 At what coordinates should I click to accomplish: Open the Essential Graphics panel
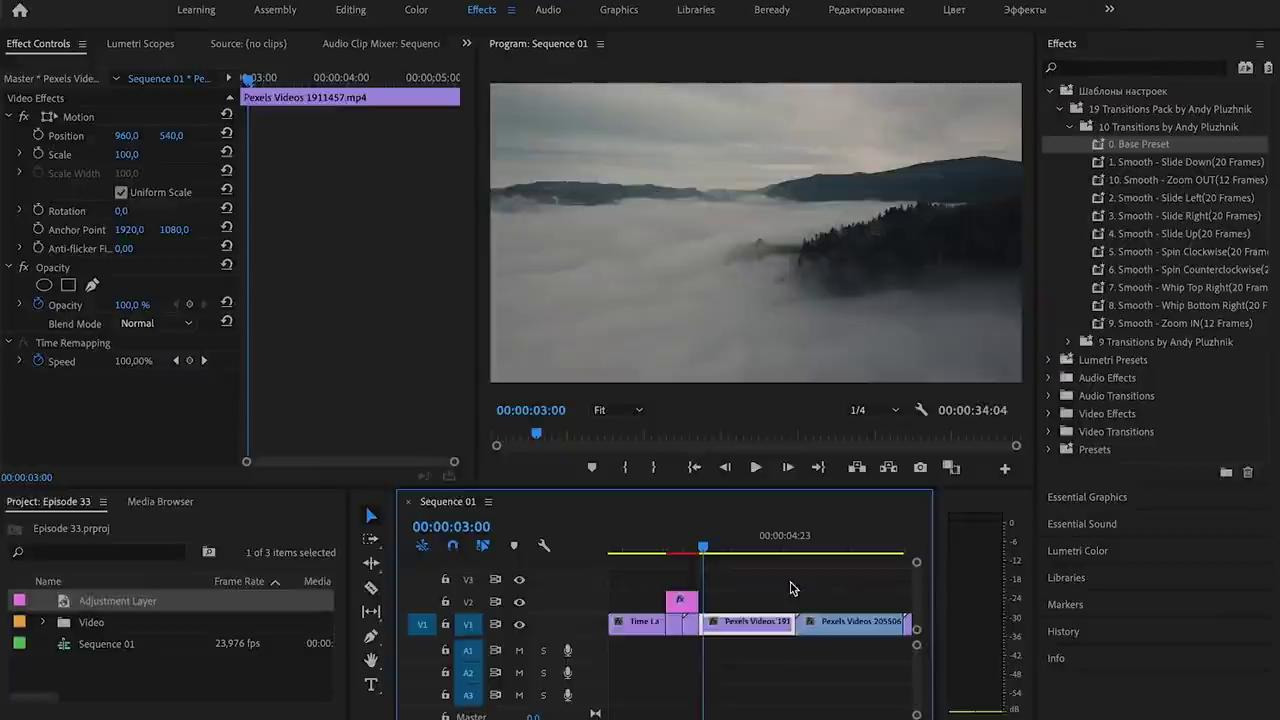coord(1087,497)
